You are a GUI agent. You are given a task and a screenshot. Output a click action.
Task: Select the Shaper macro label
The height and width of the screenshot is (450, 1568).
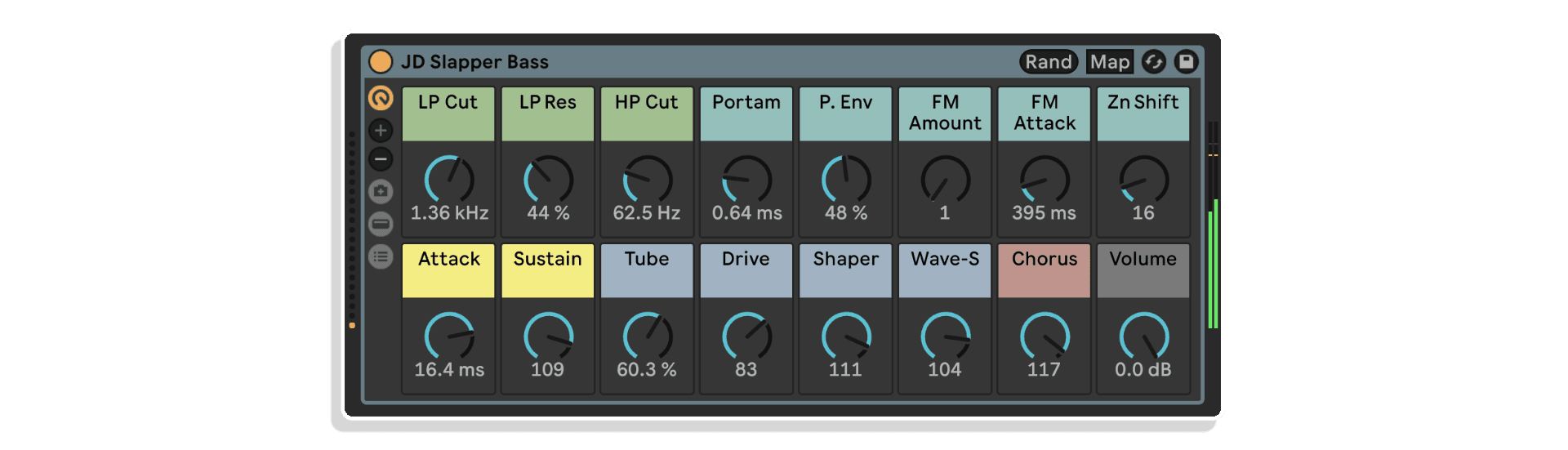[x=846, y=270]
